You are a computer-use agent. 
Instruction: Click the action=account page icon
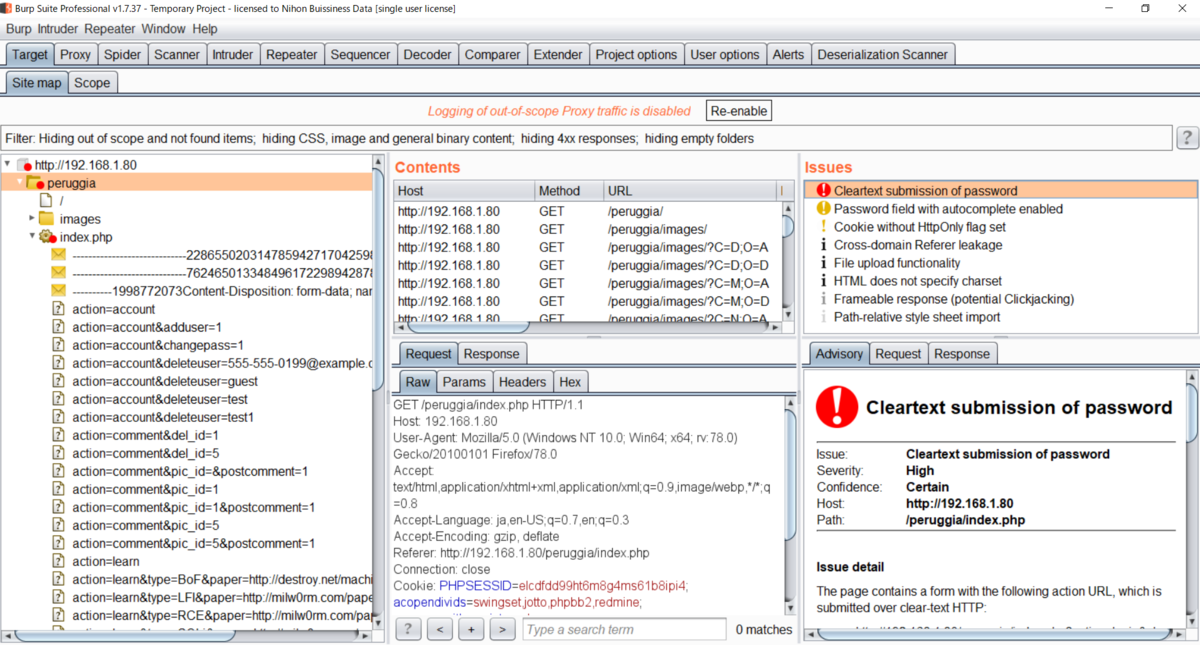58,309
